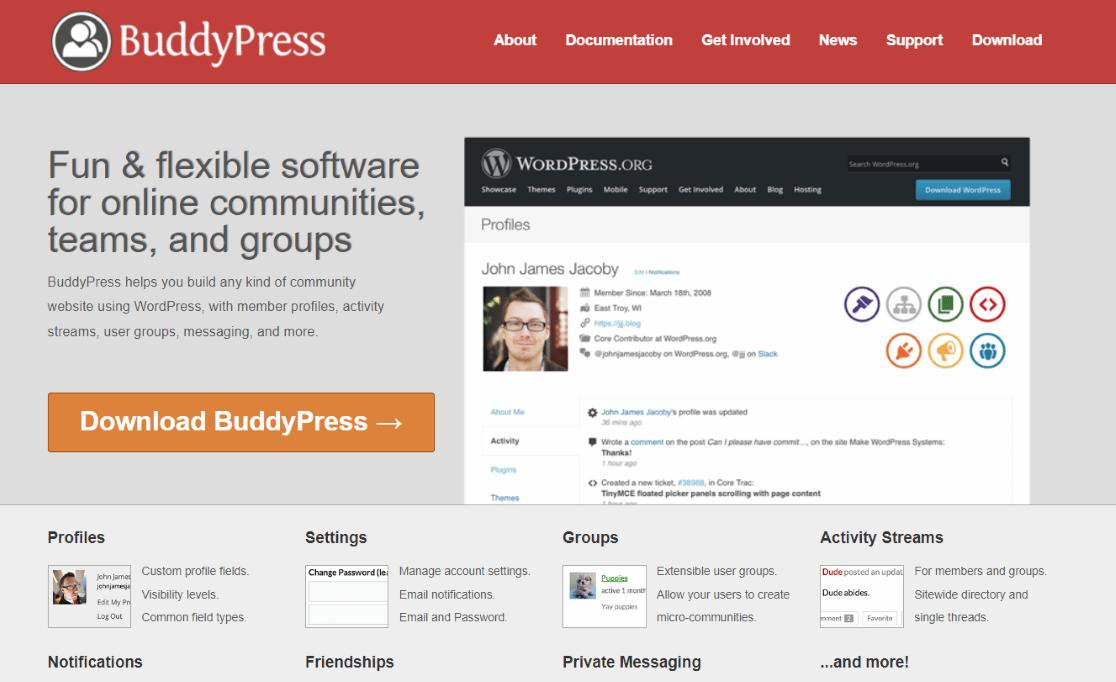Viewport: 1116px width, 682px height.
Task: Click the gray sitemap badge icon
Action: point(904,304)
